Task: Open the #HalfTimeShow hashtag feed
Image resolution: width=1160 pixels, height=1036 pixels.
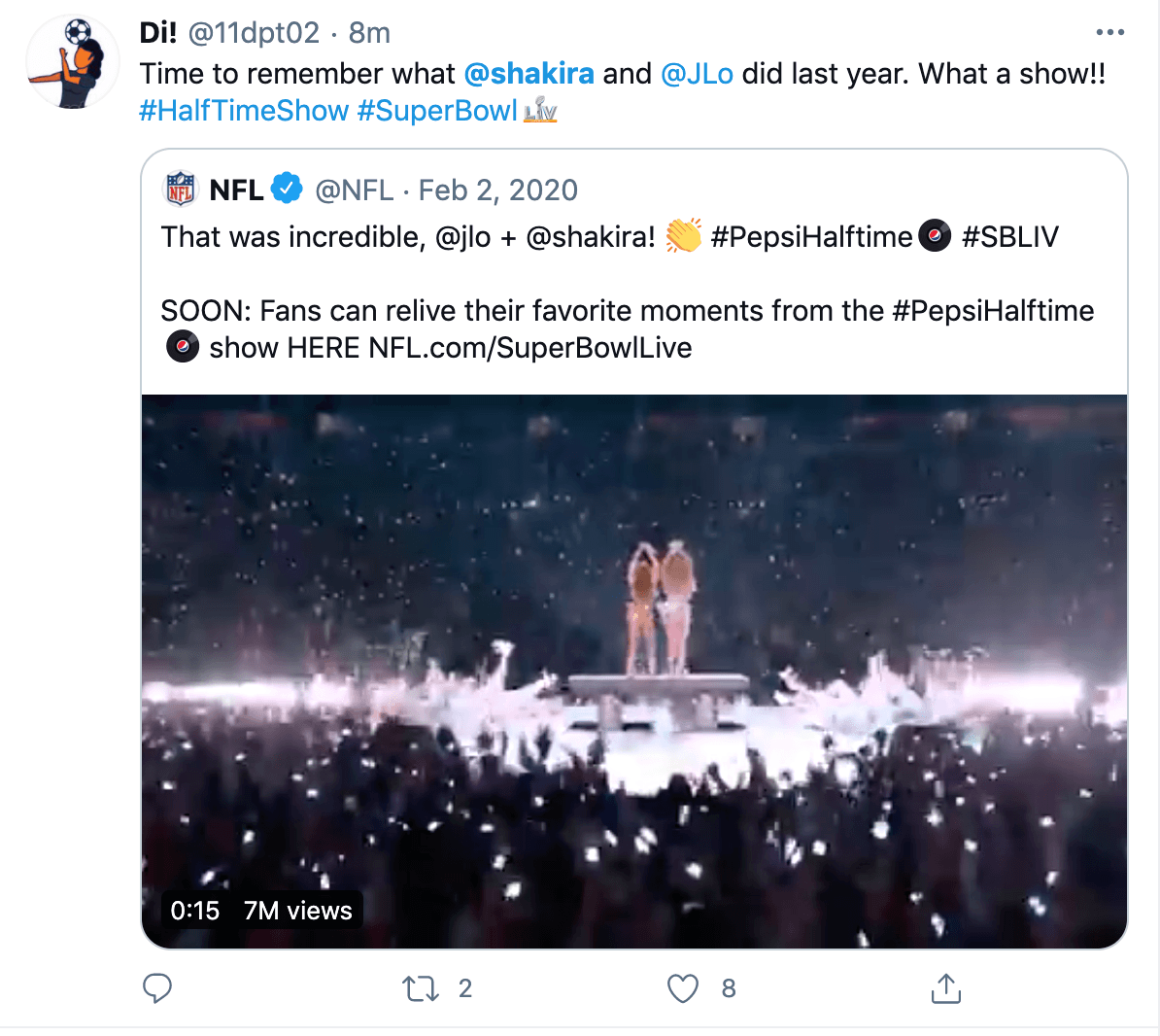Action: point(242,110)
